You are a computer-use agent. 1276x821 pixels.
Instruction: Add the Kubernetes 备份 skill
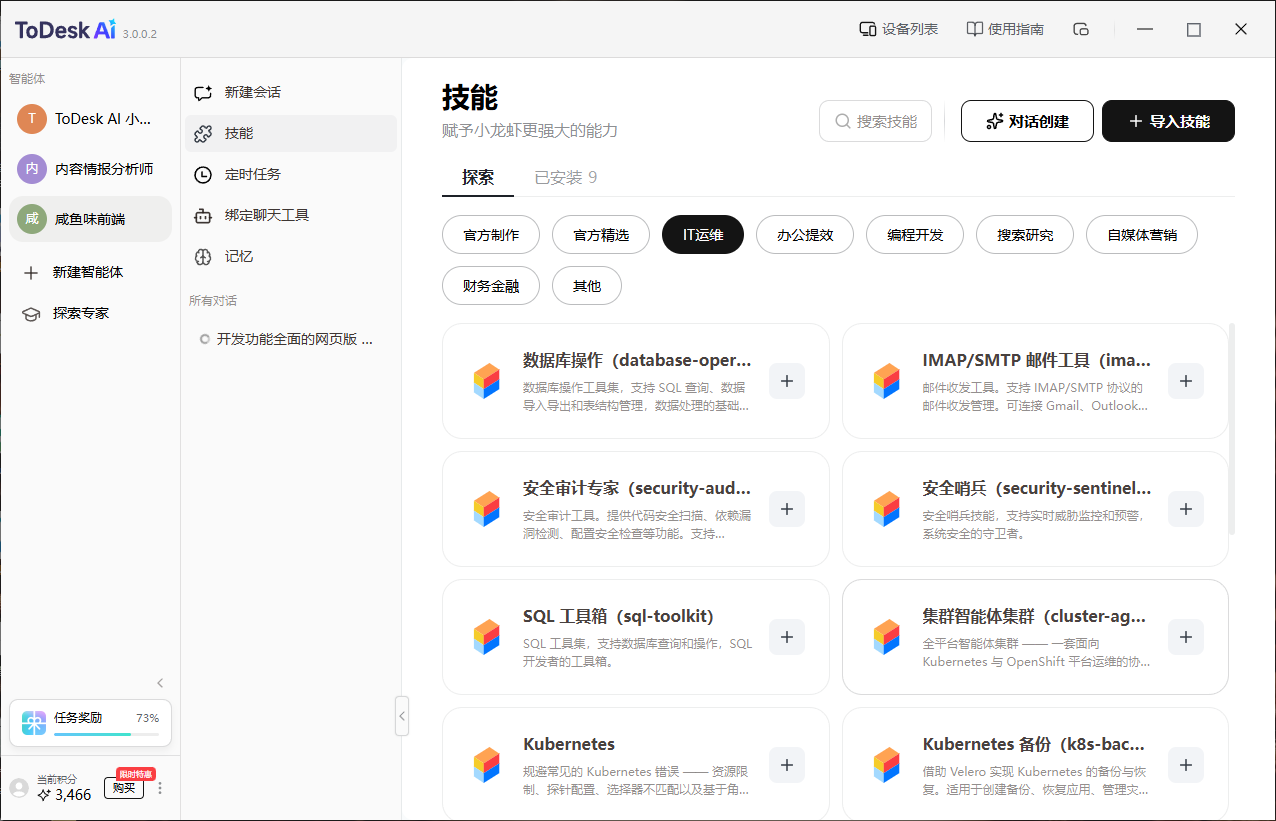[1186, 765]
